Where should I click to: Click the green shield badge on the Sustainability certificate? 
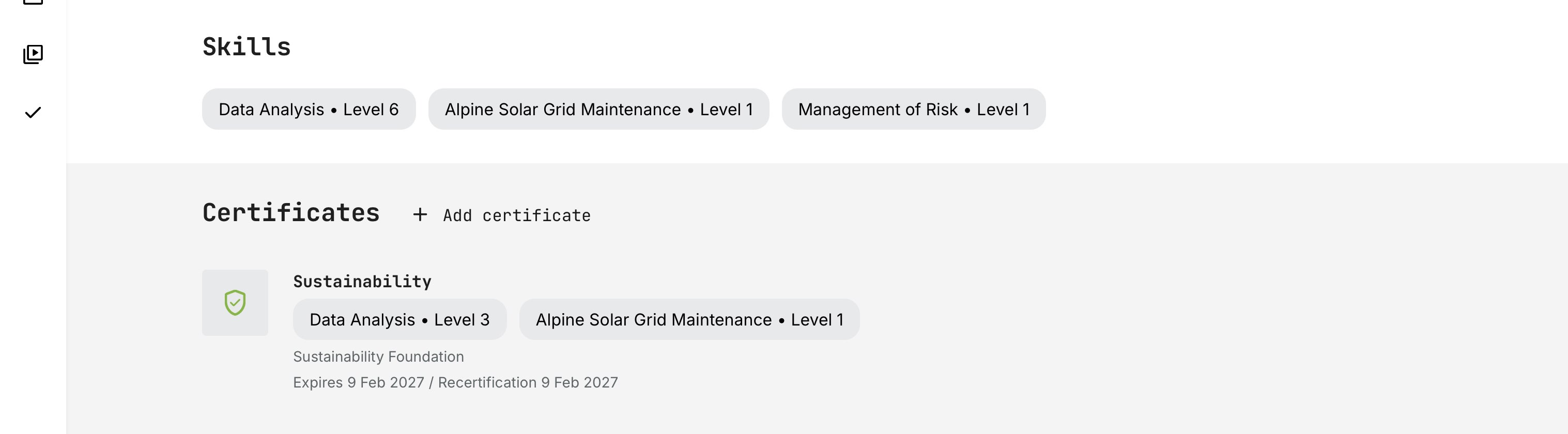(x=235, y=302)
